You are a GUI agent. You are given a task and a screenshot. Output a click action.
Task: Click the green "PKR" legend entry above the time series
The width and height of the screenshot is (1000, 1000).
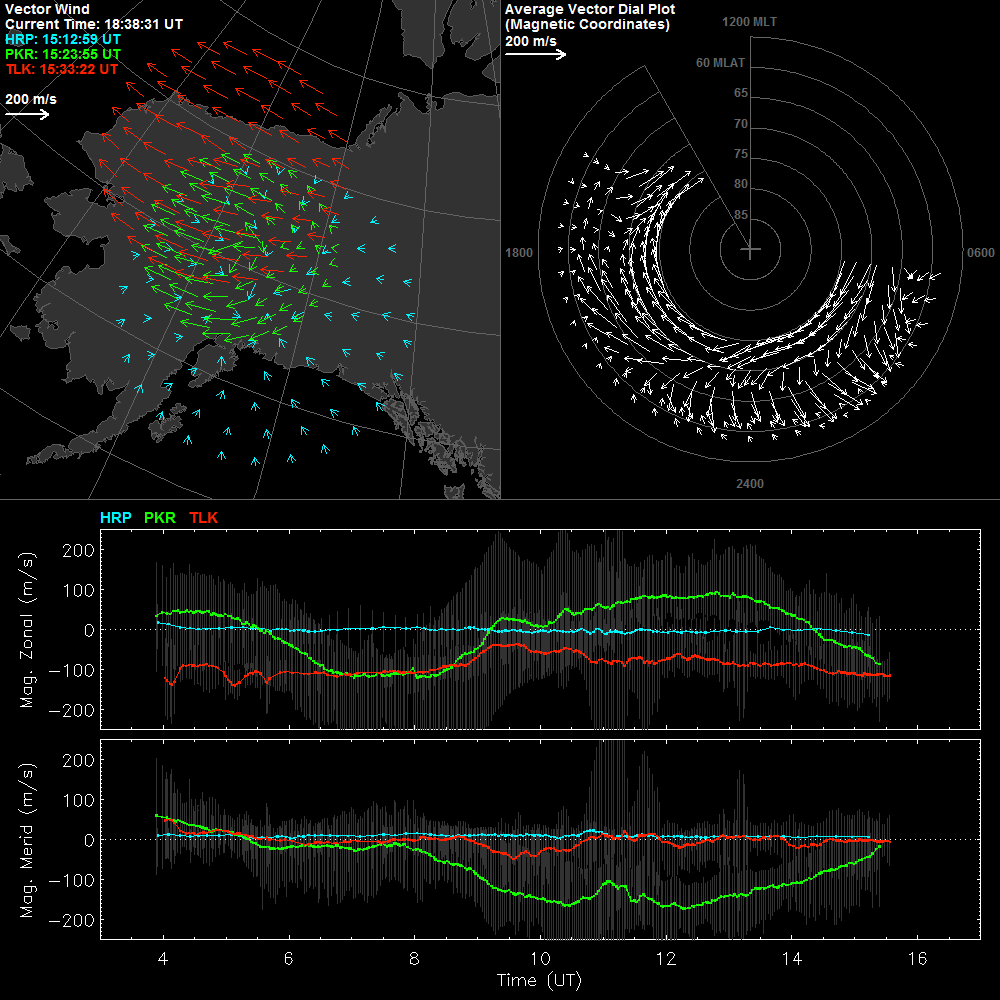pos(159,517)
